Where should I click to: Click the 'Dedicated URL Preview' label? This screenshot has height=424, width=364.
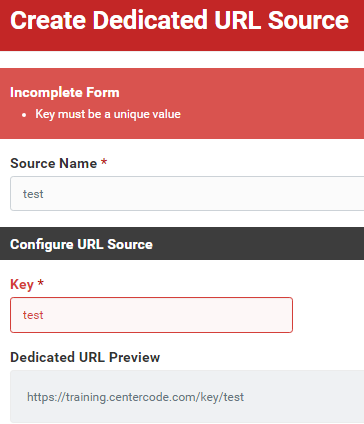pos(85,357)
